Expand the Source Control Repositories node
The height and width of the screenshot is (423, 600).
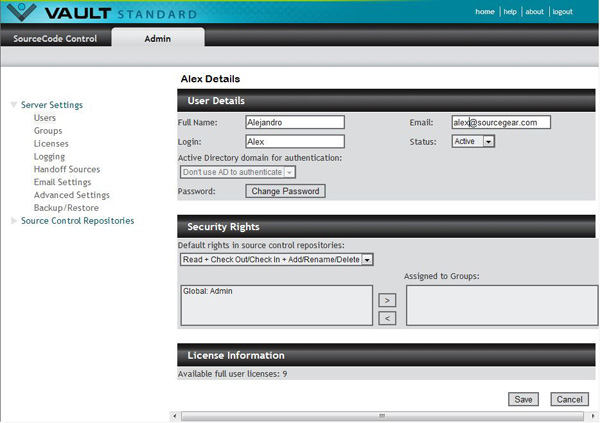14,221
